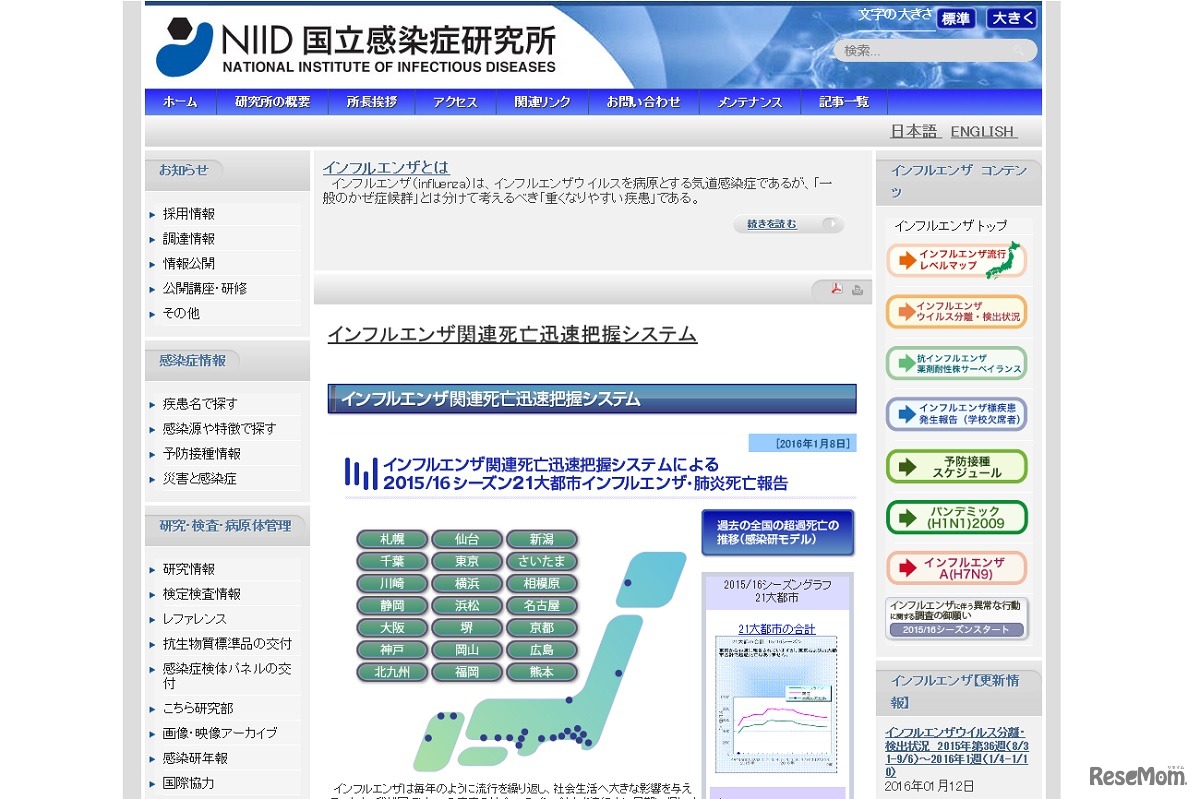Image resolution: width=1200 pixels, height=799 pixels.
Task: Open 公開講座・研修 in the sidebar
Action: point(205,288)
